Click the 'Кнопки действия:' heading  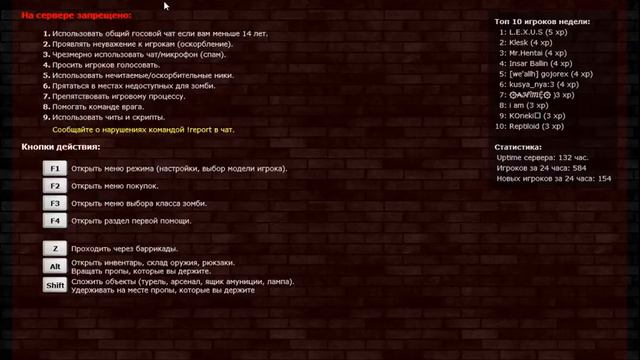(61, 147)
